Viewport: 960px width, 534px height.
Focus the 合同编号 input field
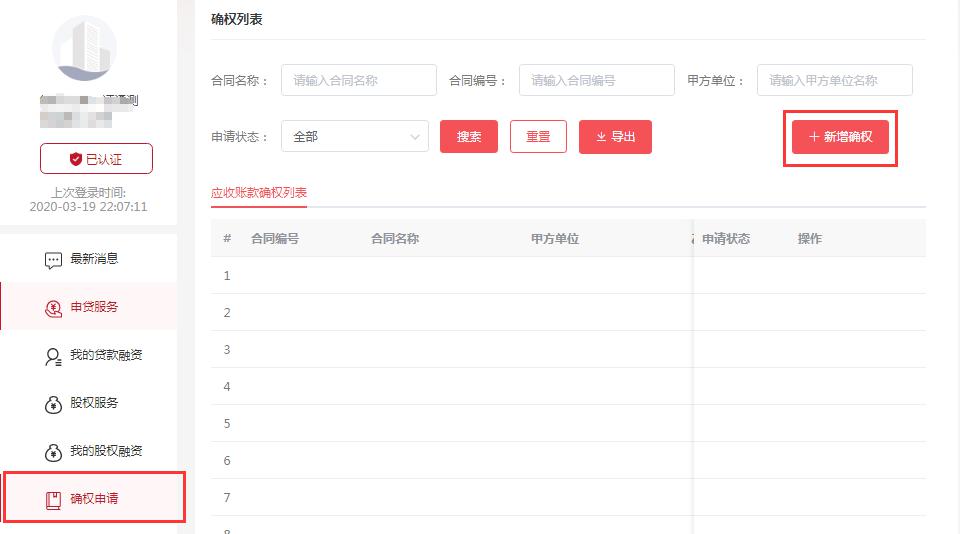point(597,80)
